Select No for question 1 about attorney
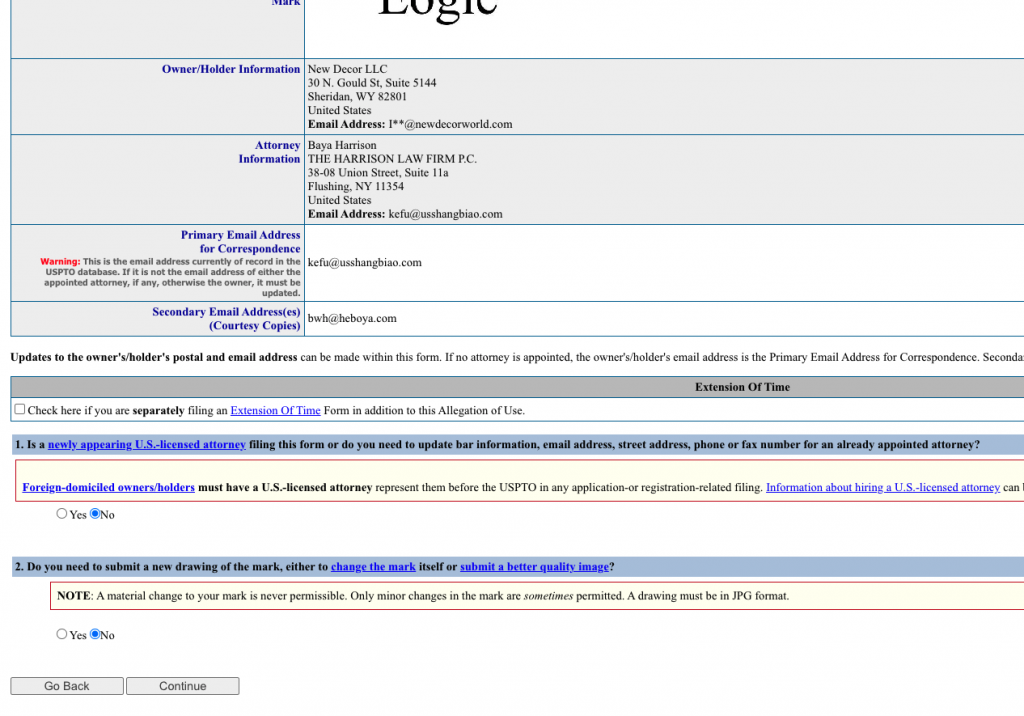This screenshot has height=716, width=1024. (x=95, y=513)
